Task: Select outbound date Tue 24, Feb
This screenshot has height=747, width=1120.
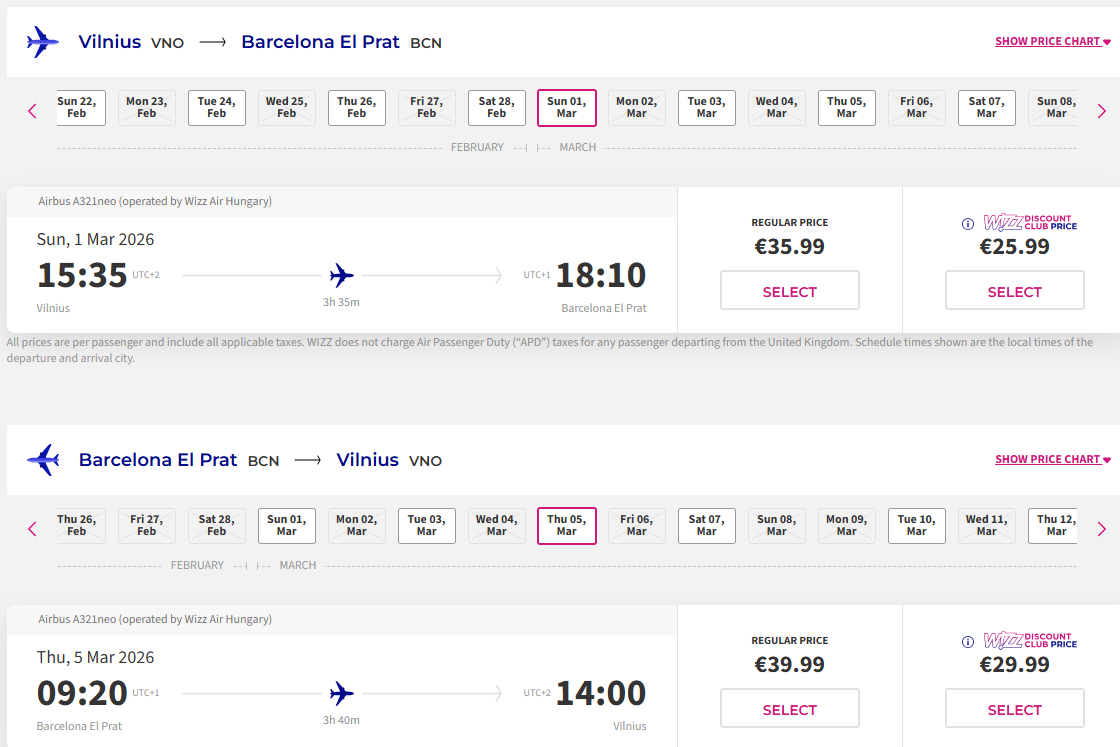Action: click(x=217, y=108)
